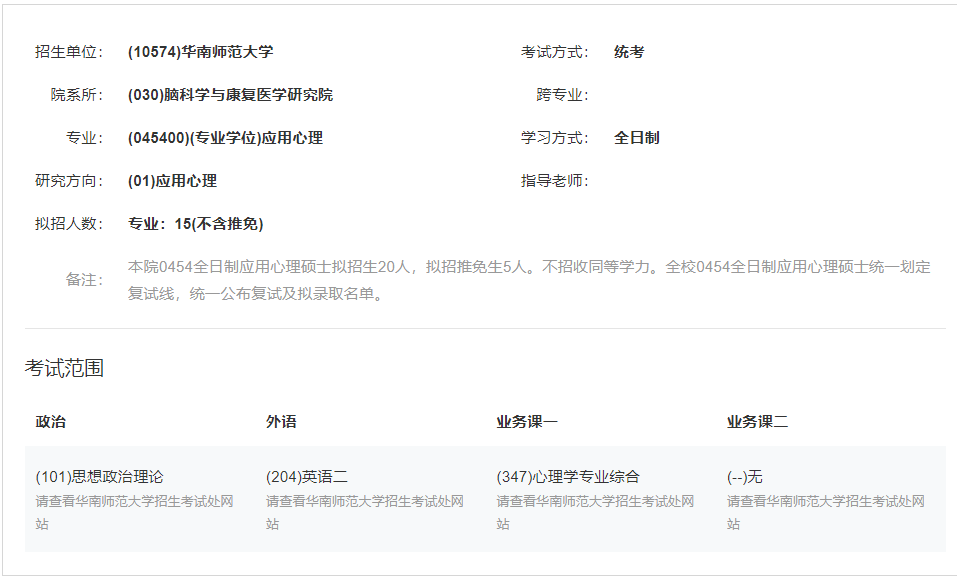Select '(101)思想政治理论' subject cell
The width and height of the screenshot is (957, 579).
pos(99,477)
